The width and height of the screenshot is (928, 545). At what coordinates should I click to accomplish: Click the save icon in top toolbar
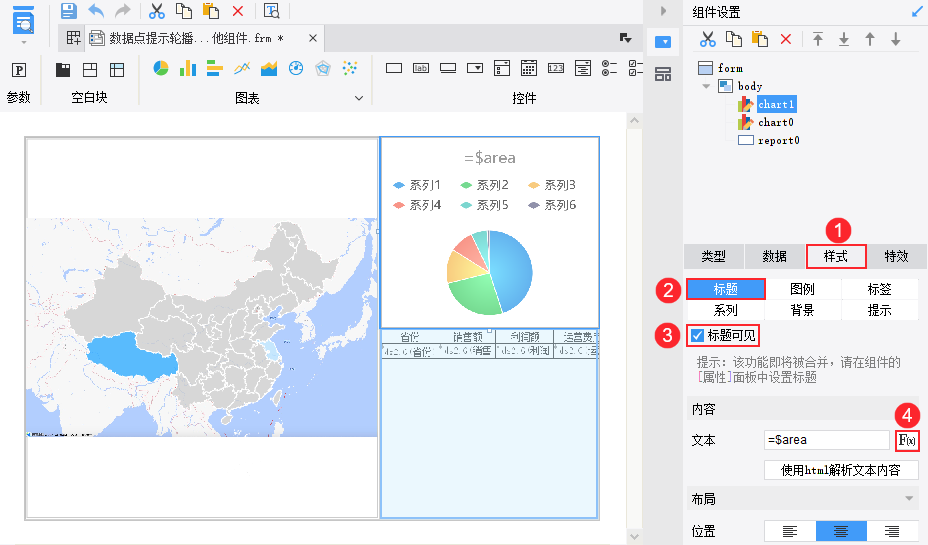[x=68, y=11]
